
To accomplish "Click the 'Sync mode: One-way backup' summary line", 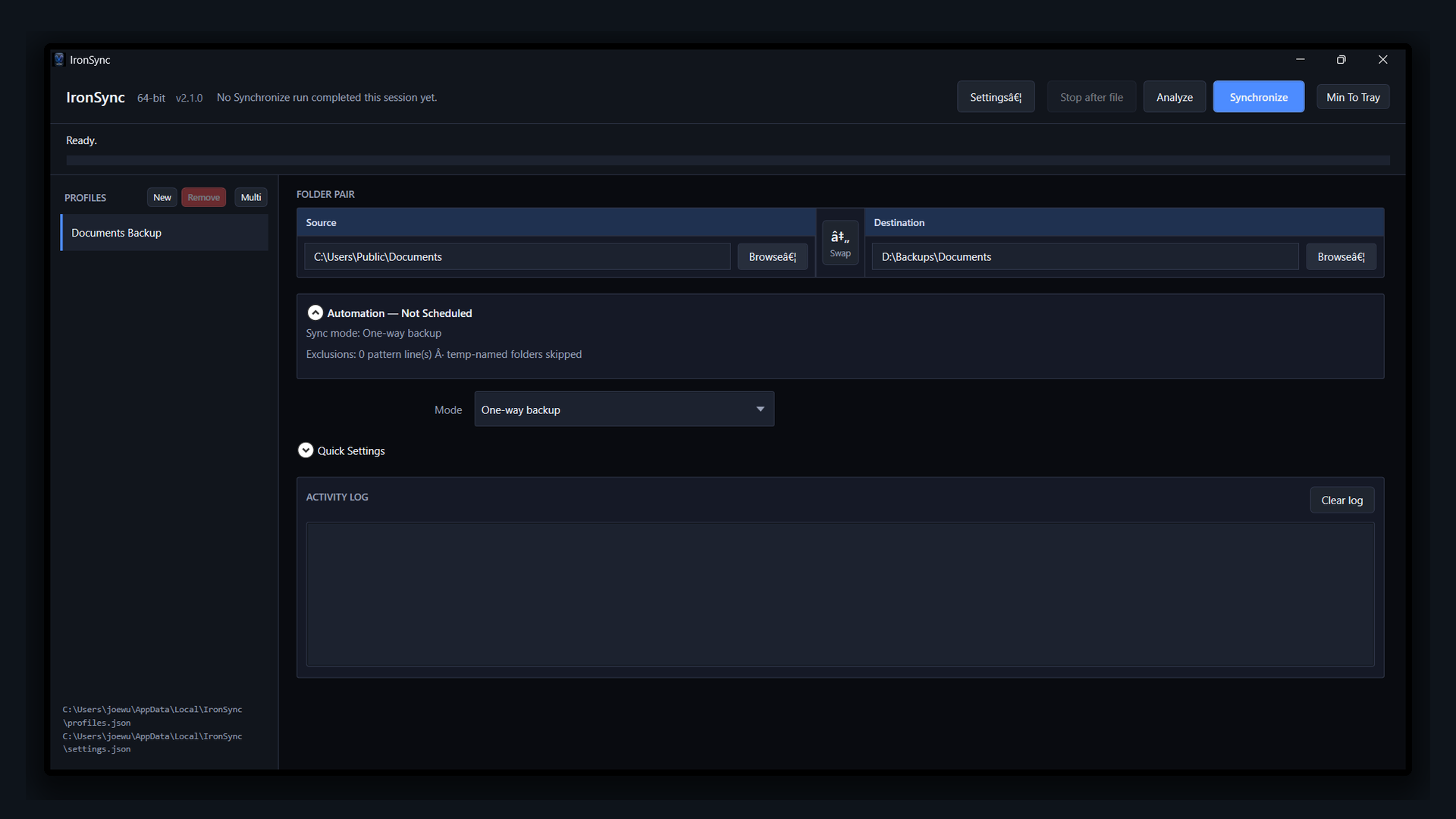I will click(x=374, y=333).
